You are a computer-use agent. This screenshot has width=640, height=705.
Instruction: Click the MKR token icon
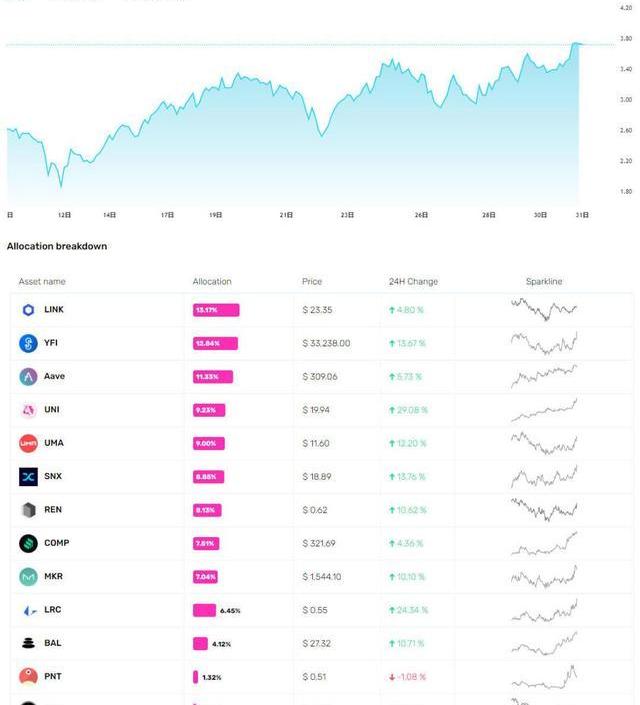pos(28,577)
